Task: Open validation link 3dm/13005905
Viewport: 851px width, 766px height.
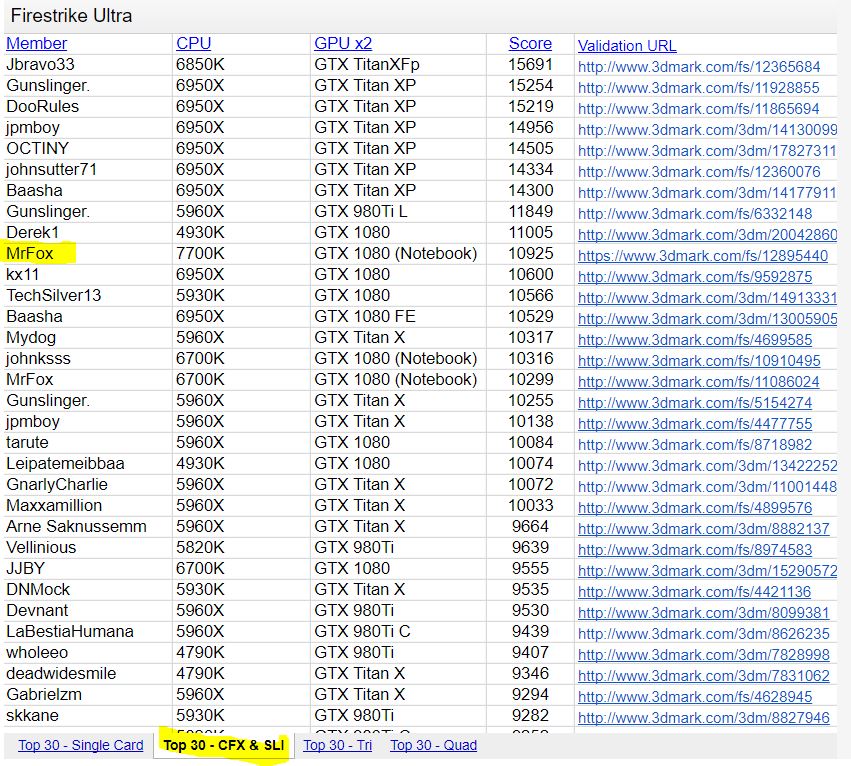Action: click(x=708, y=319)
